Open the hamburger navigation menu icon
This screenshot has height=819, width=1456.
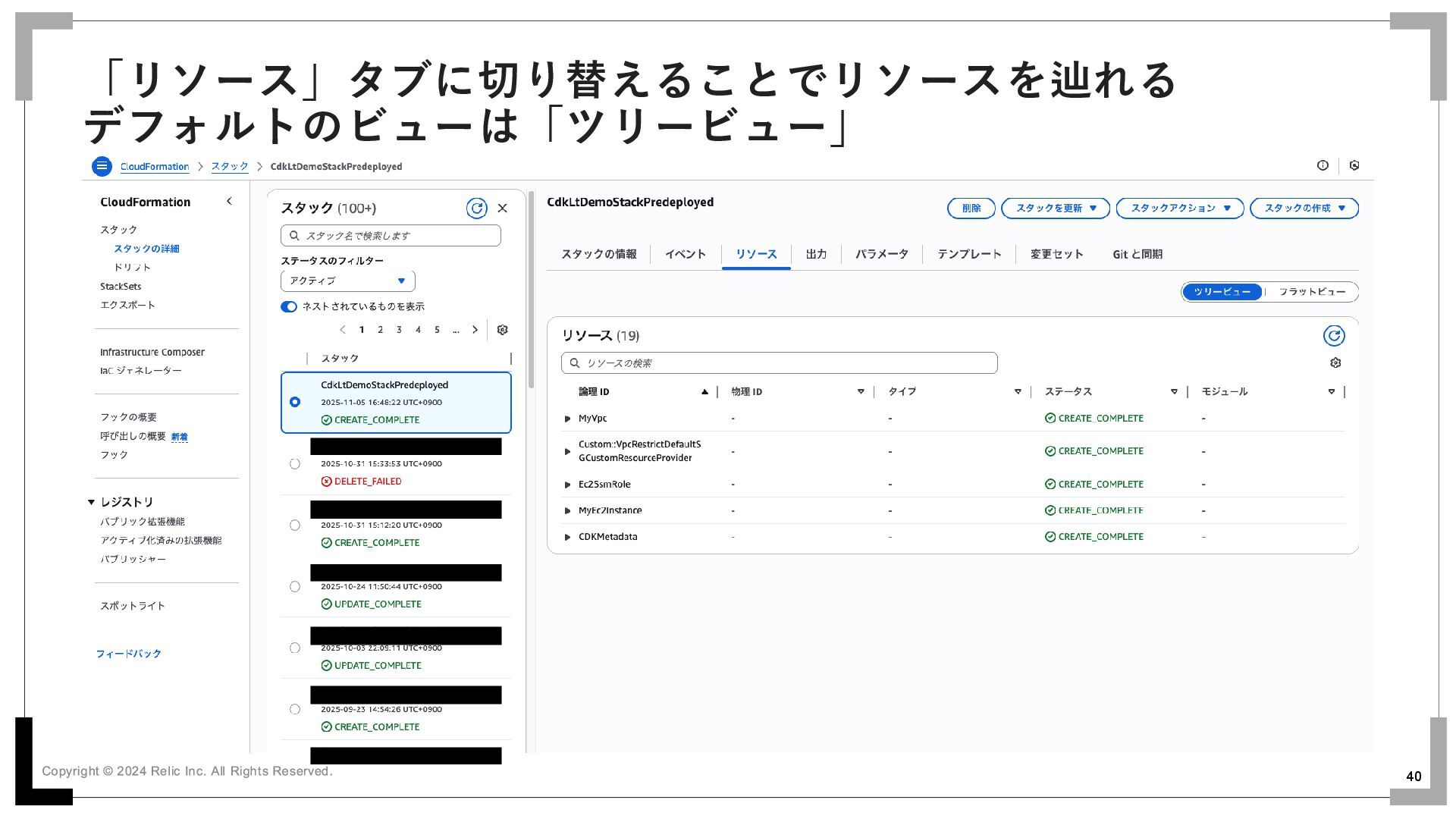[102, 166]
